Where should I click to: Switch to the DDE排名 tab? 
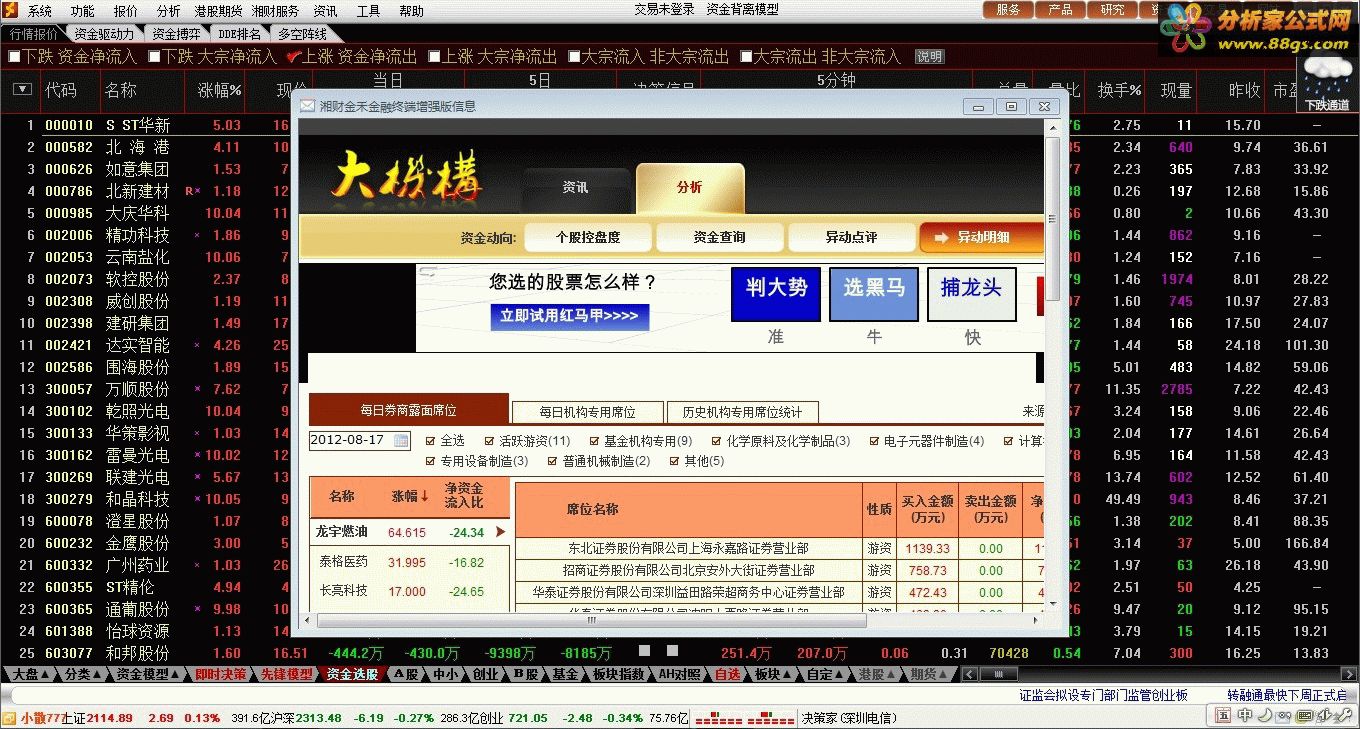point(239,34)
